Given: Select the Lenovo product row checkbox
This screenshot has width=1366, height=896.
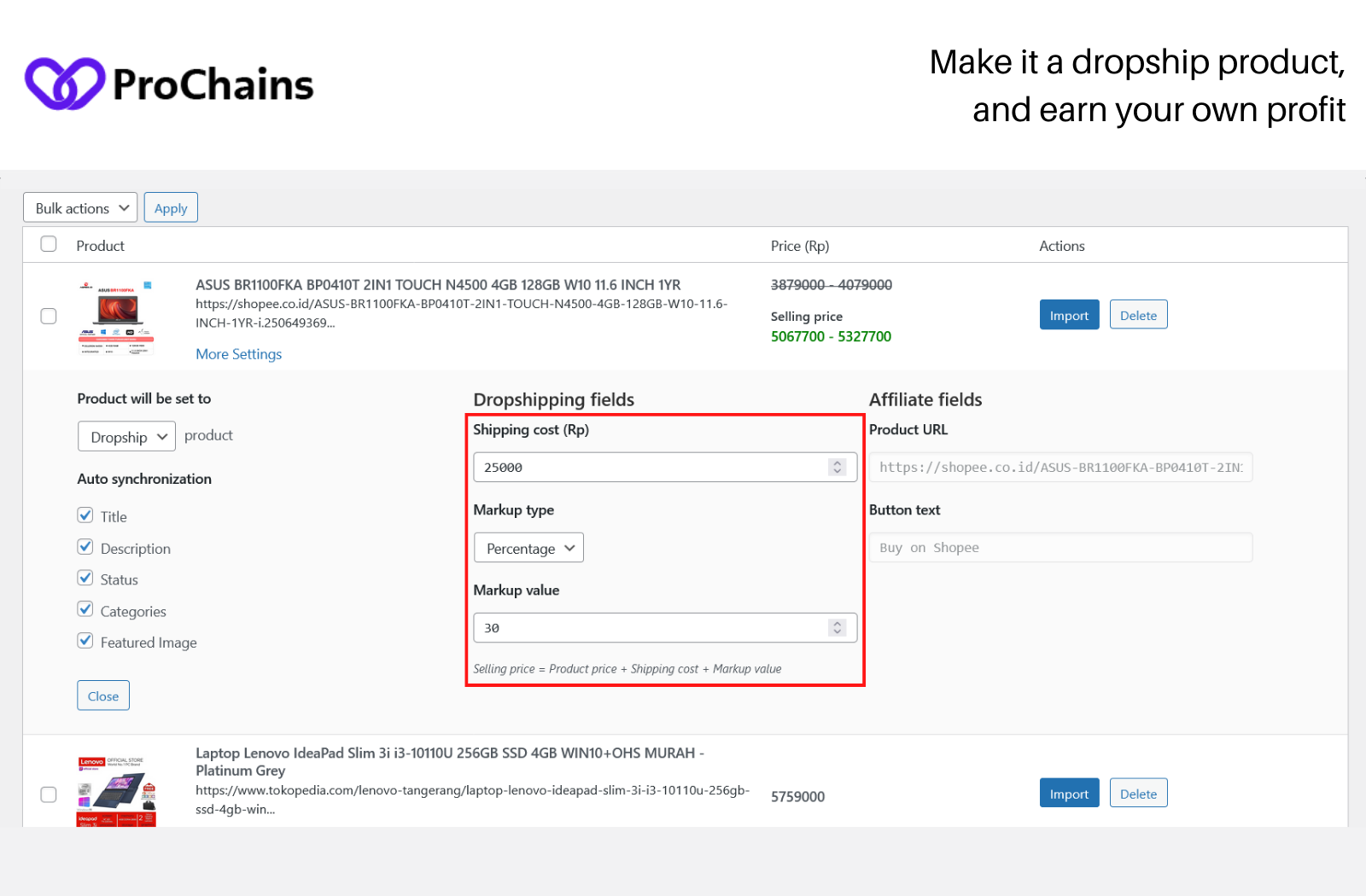Looking at the screenshot, I should click(49, 794).
